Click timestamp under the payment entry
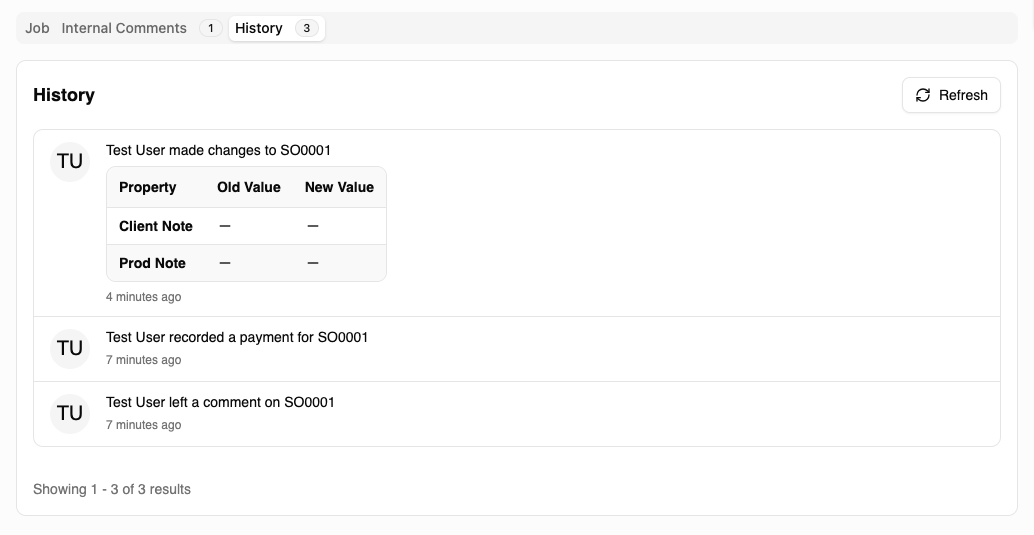The height and width of the screenshot is (535, 1034). pyautogui.click(x=144, y=360)
